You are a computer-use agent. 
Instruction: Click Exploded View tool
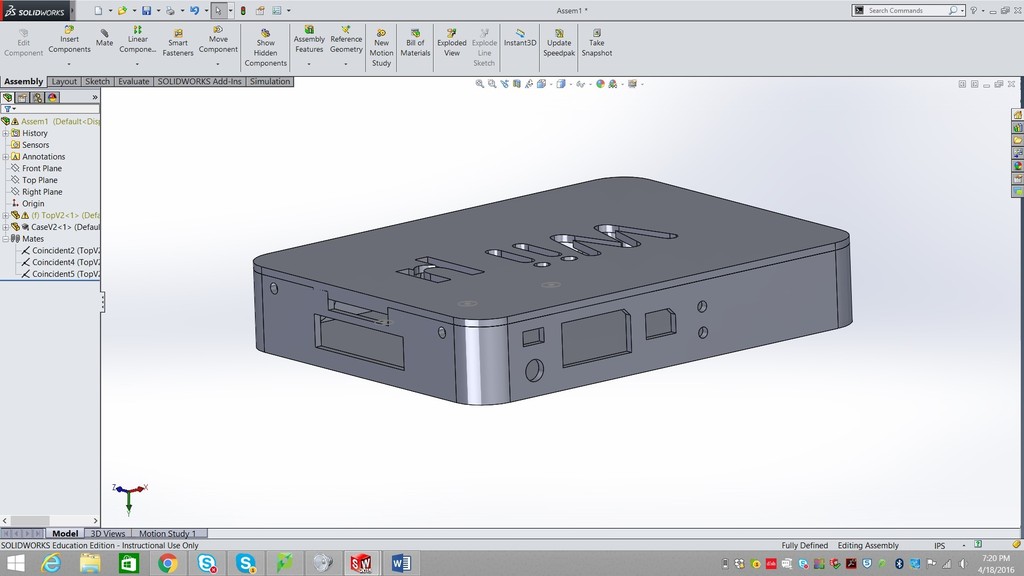point(452,42)
